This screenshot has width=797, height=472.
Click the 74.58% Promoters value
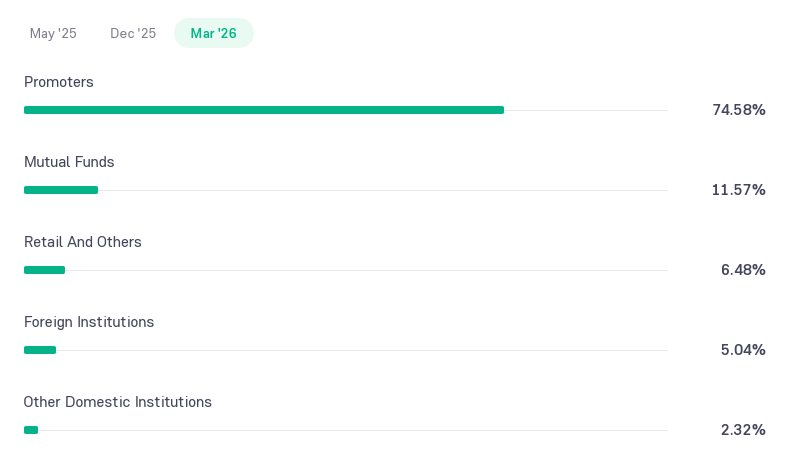point(739,110)
